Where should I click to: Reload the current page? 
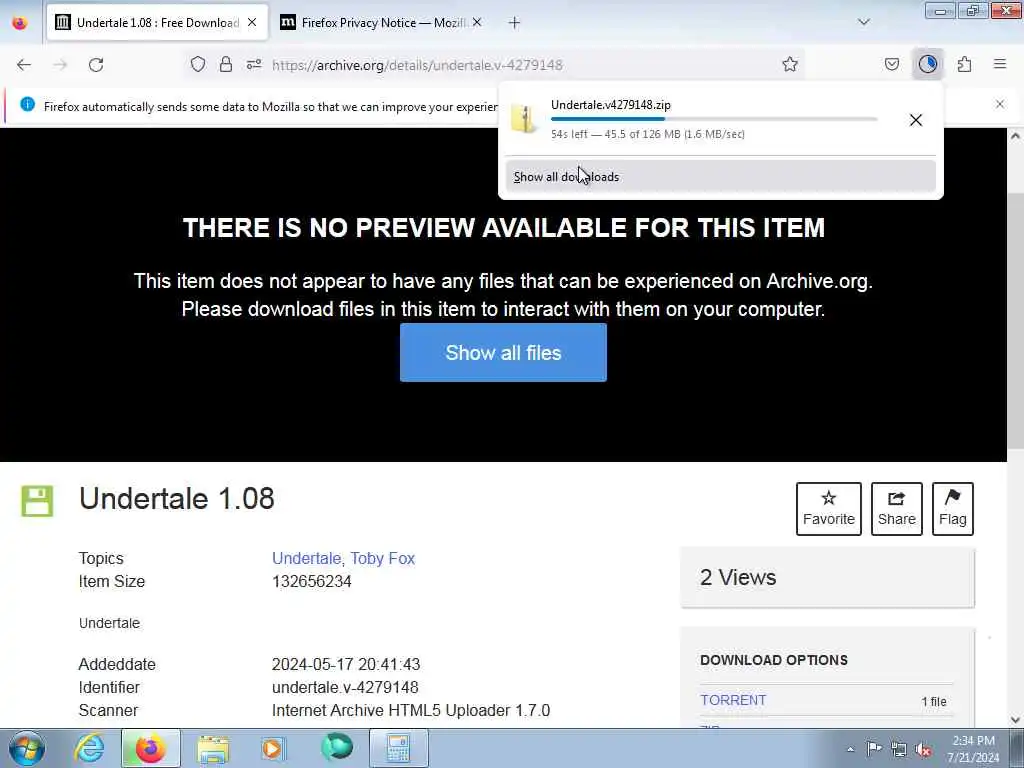click(96, 65)
